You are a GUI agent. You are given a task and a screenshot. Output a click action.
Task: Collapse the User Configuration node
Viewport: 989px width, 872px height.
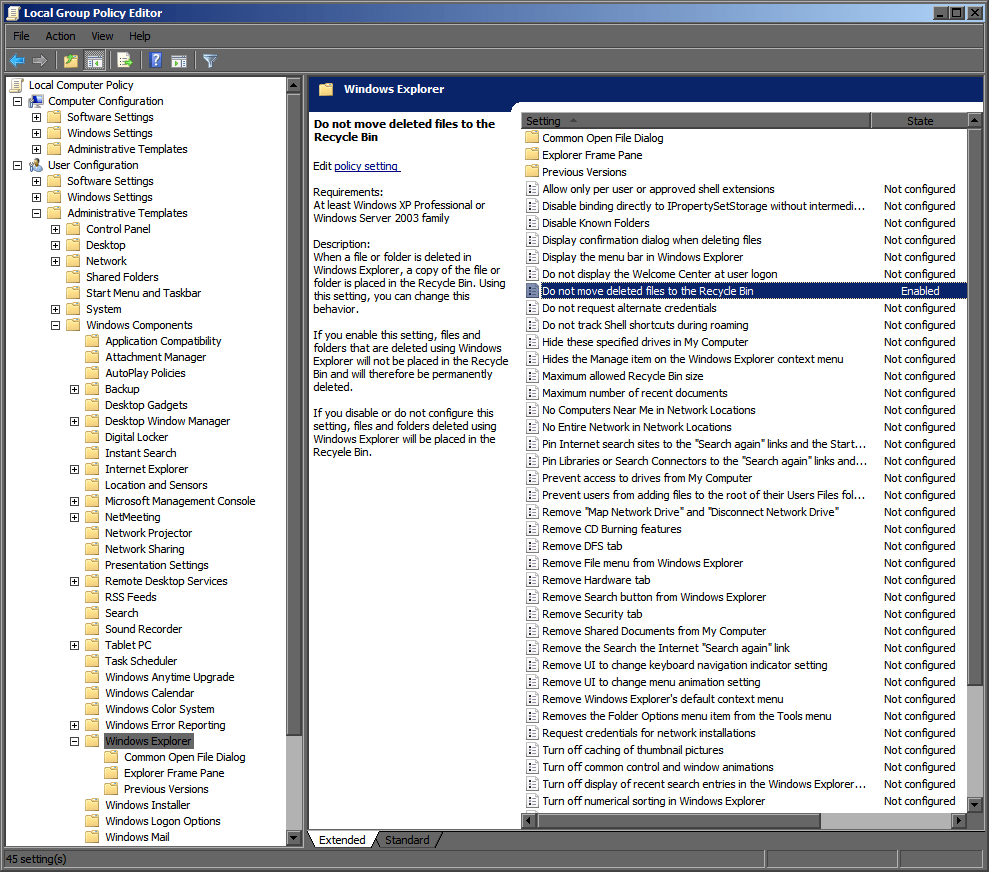[x=18, y=165]
